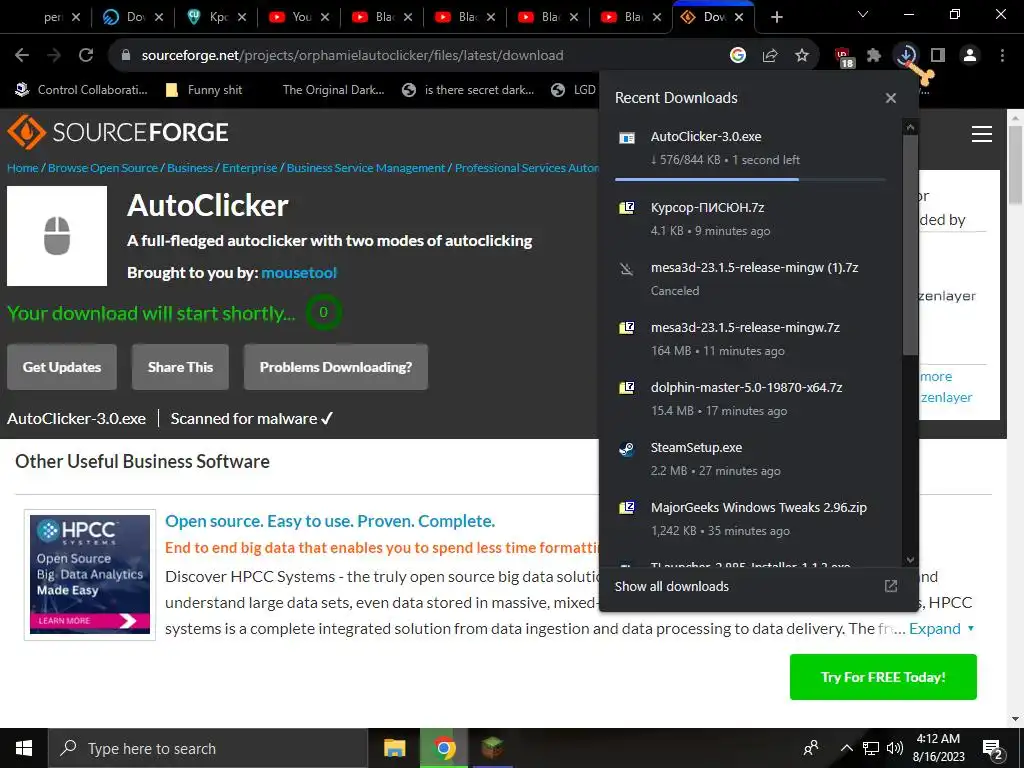Click the AutoClicker download progress bar

tap(750, 179)
